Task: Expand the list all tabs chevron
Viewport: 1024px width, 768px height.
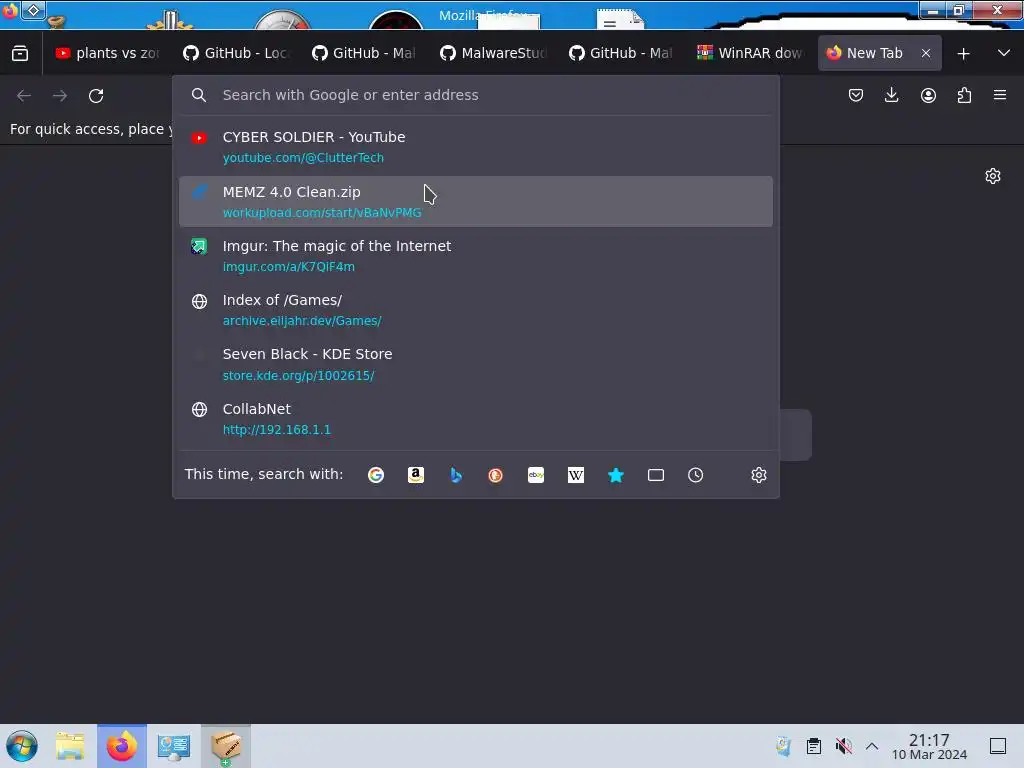Action: pyautogui.click(x=1004, y=53)
